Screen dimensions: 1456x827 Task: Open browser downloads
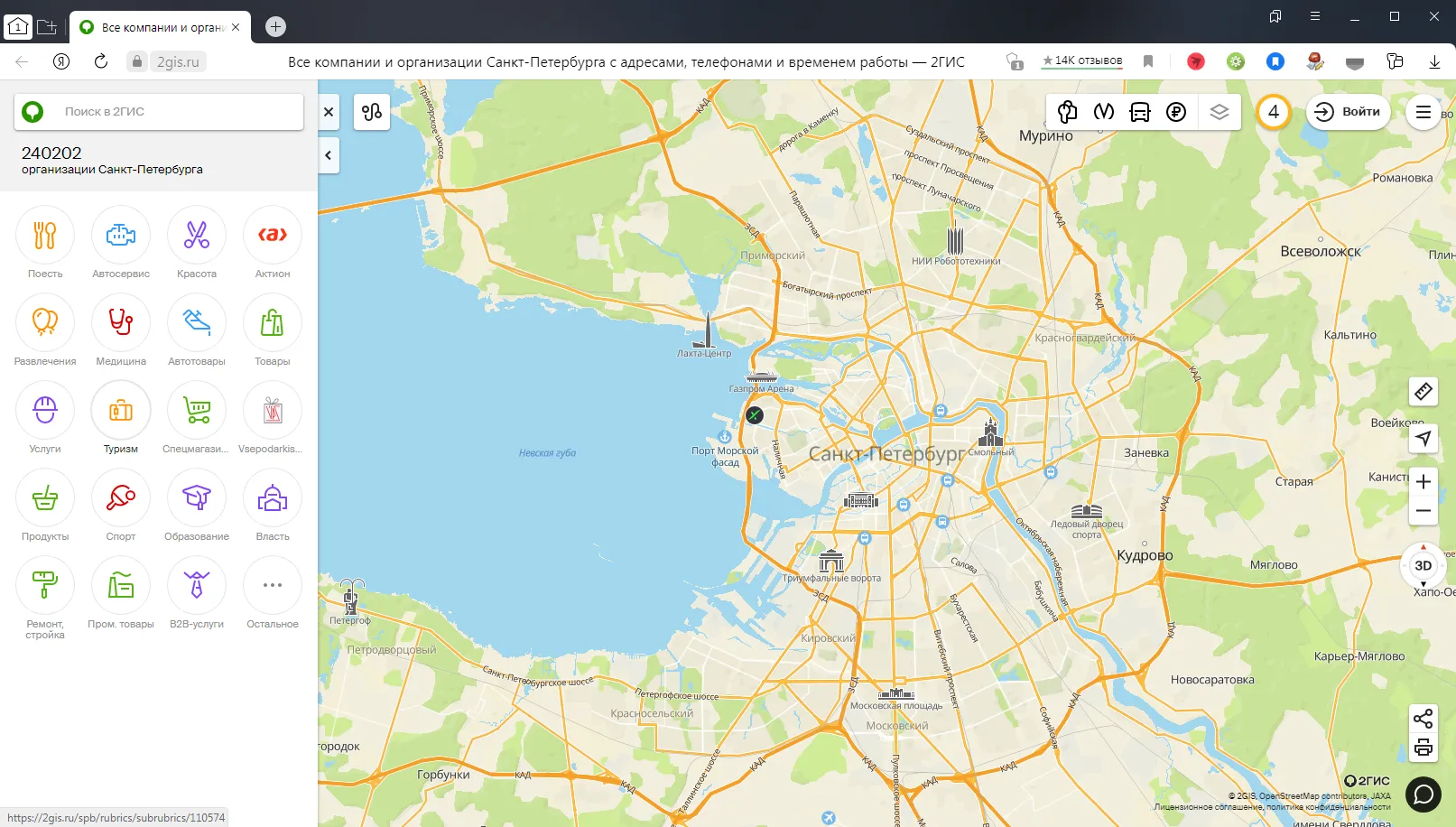pos(1434,61)
